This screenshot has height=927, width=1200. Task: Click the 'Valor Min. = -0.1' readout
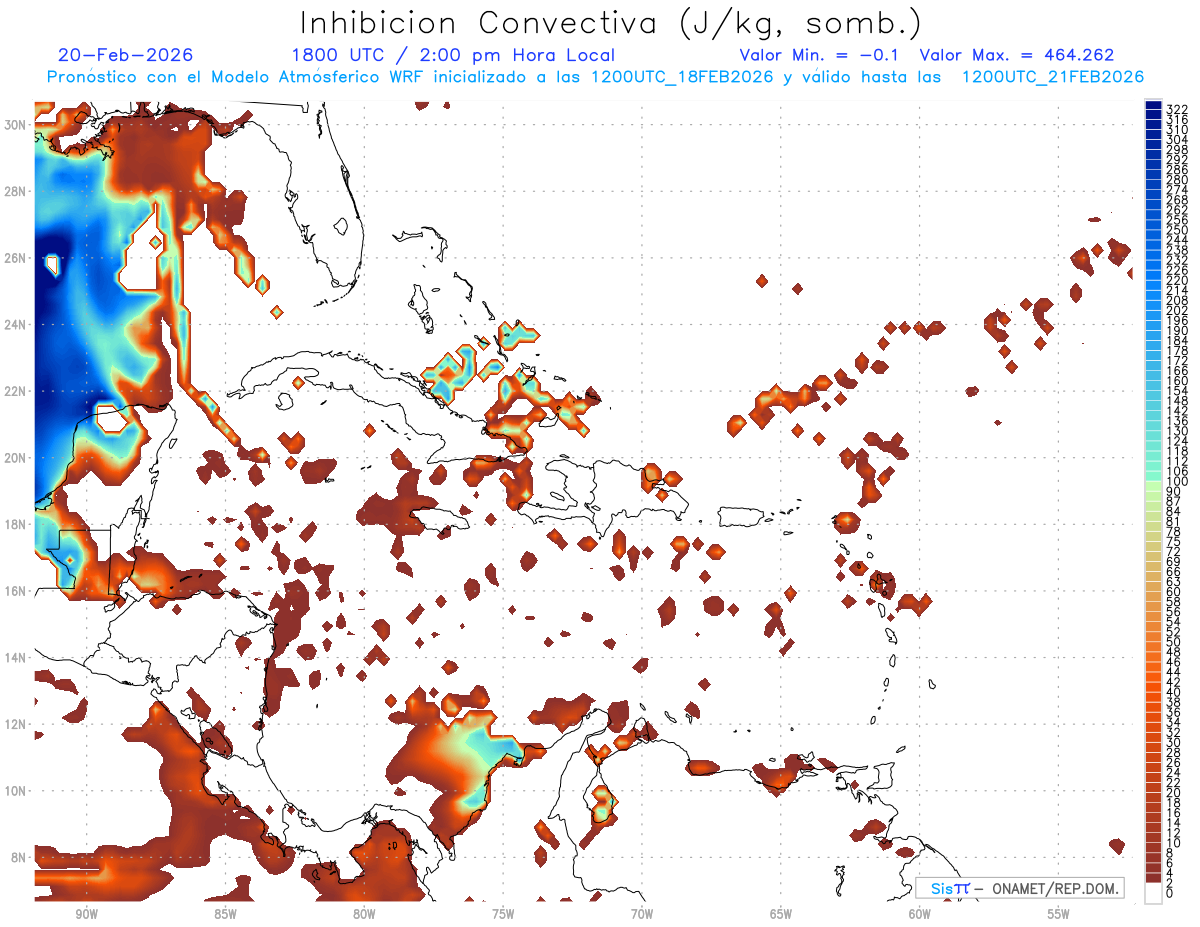click(x=819, y=55)
